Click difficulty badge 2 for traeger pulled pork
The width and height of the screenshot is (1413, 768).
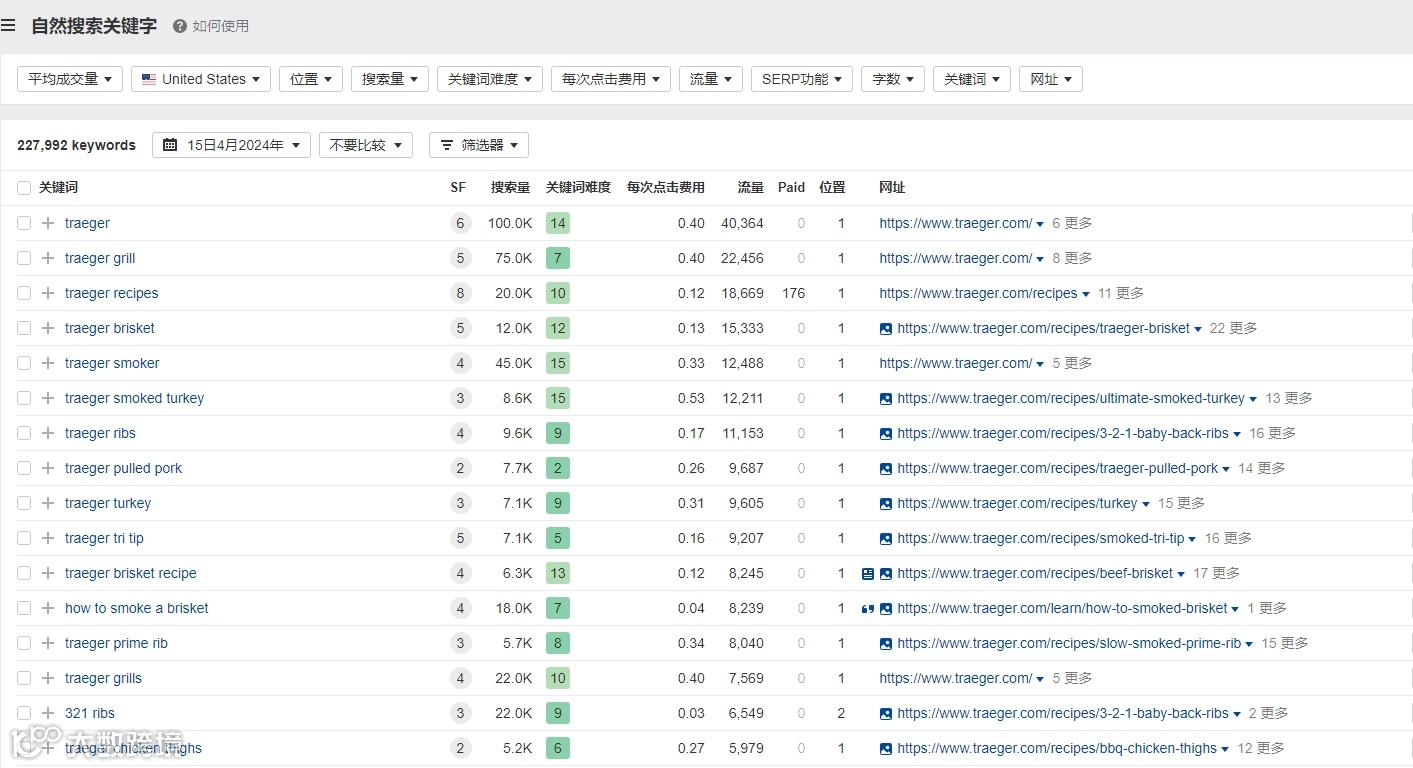tap(558, 468)
